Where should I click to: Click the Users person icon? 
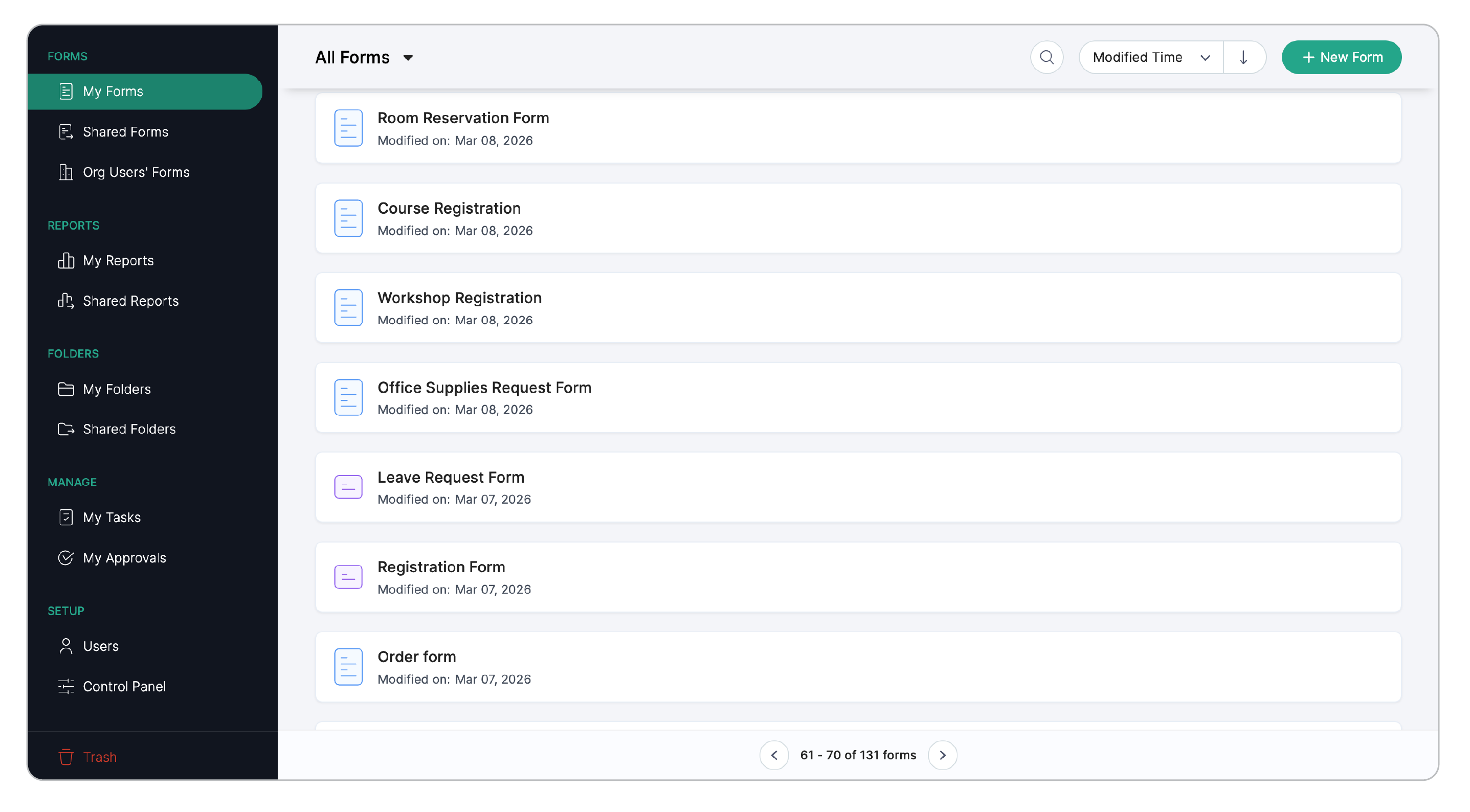65,646
